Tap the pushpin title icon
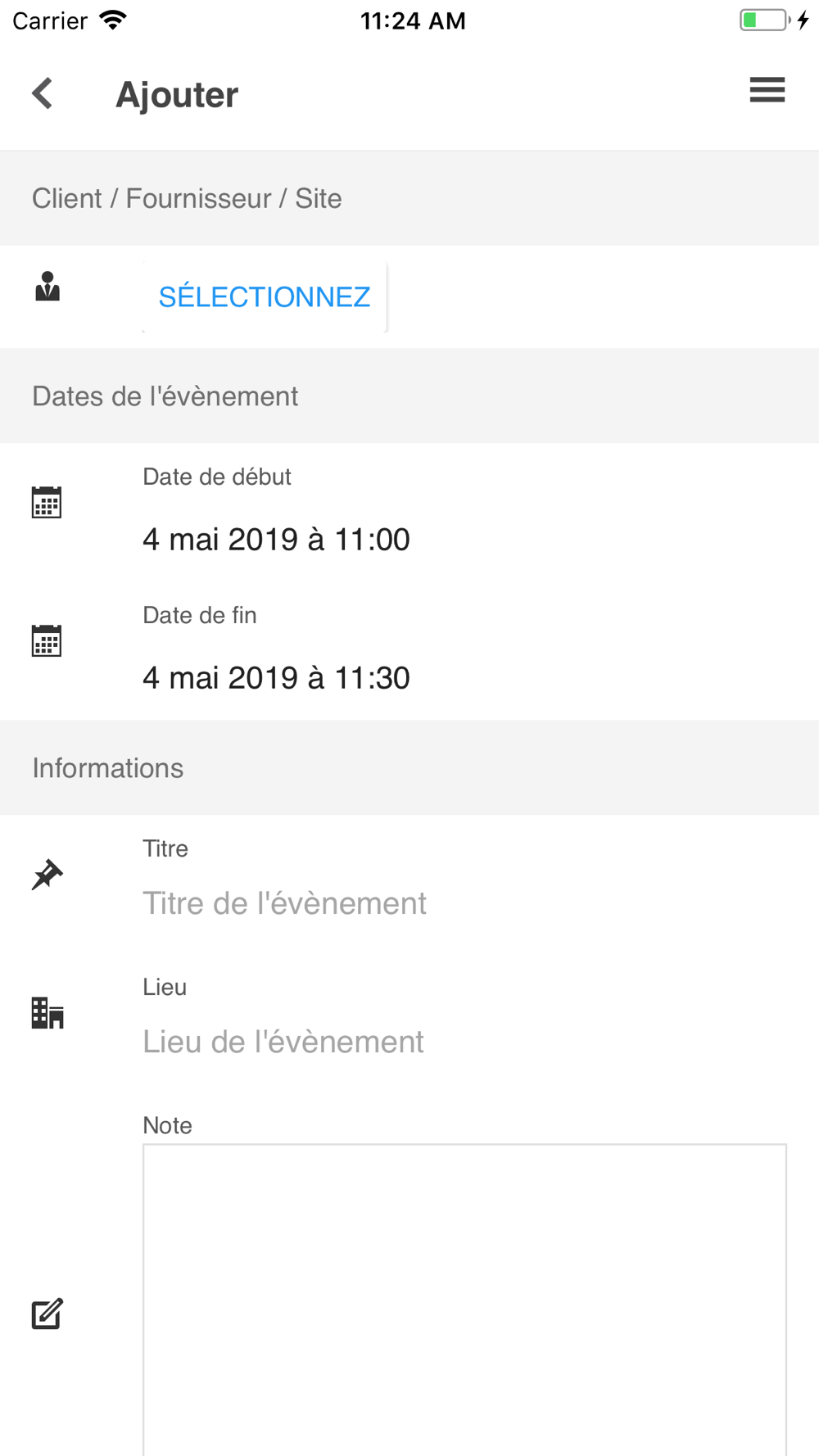Image resolution: width=819 pixels, height=1456 pixels. point(47,875)
